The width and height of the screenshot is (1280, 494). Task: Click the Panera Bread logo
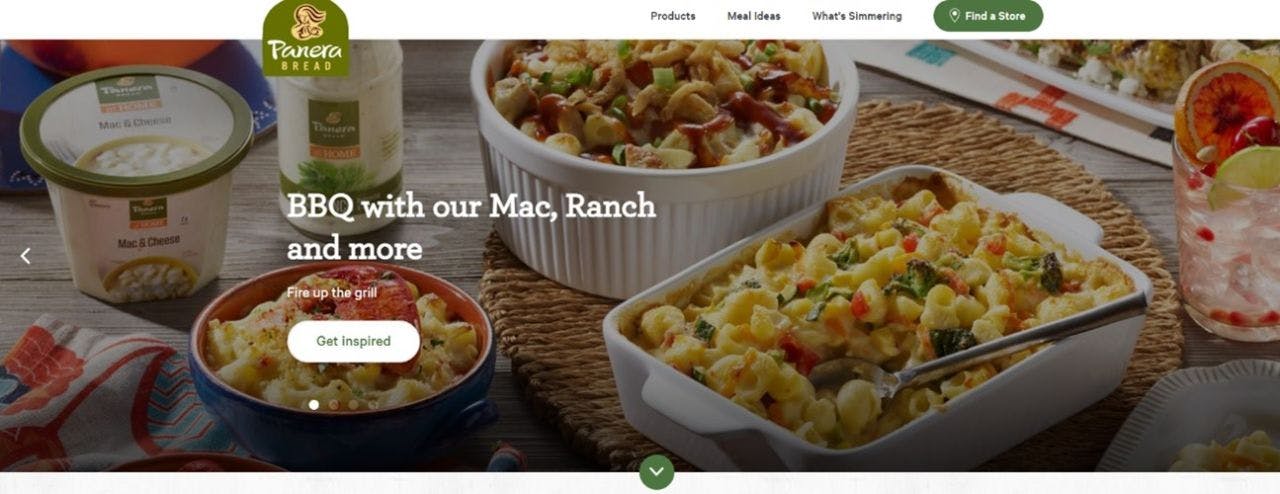(x=306, y=37)
